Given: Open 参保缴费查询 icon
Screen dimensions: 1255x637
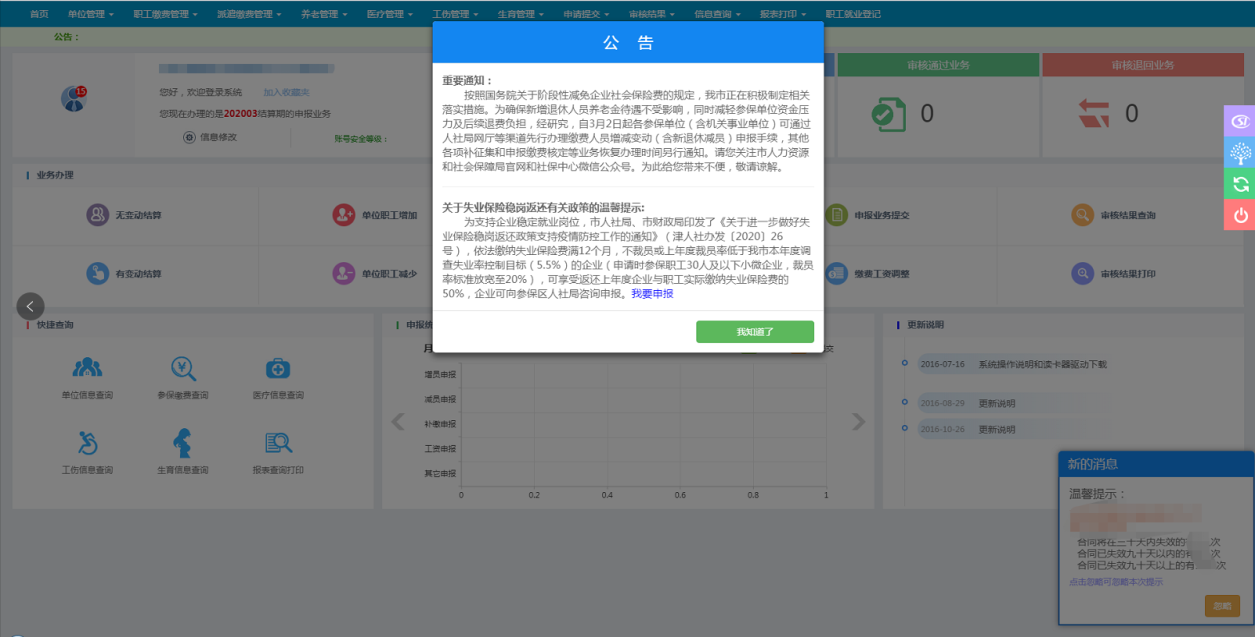Looking at the screenshot, I should point(183,368).
